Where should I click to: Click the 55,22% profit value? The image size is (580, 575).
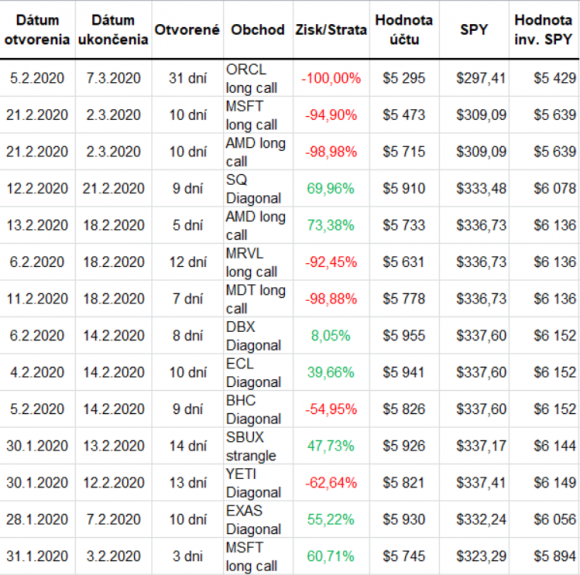[331, 520]
